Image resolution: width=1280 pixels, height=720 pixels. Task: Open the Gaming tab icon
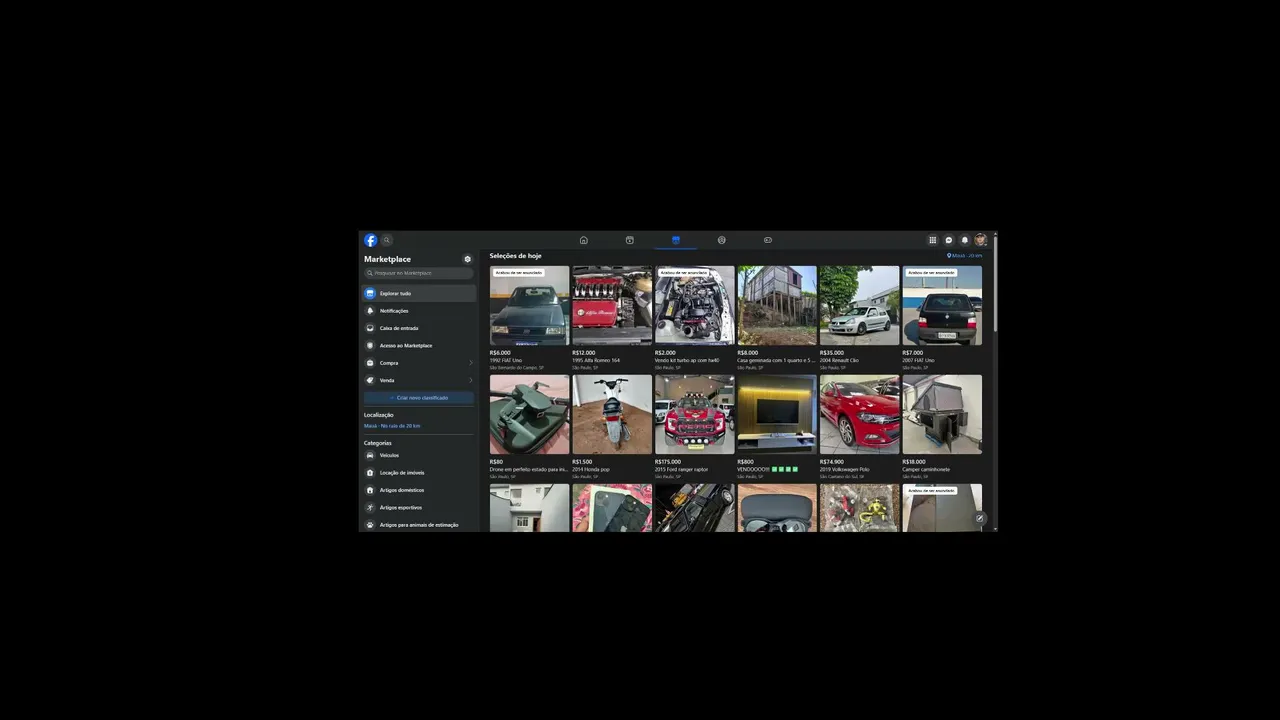[768, 240]
